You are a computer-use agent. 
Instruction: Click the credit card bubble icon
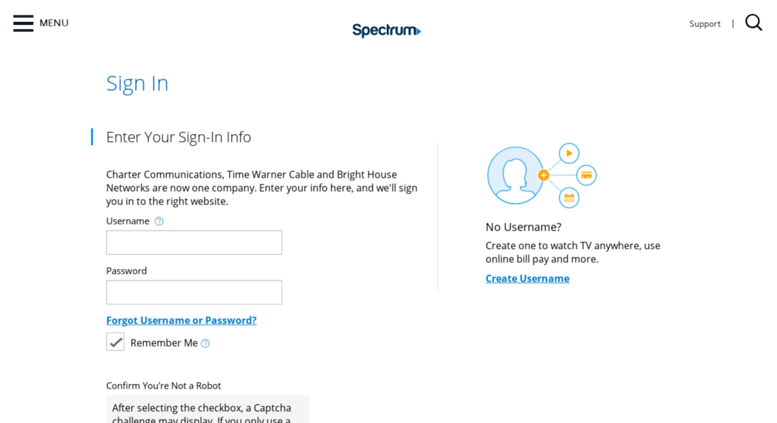[586, 175]
